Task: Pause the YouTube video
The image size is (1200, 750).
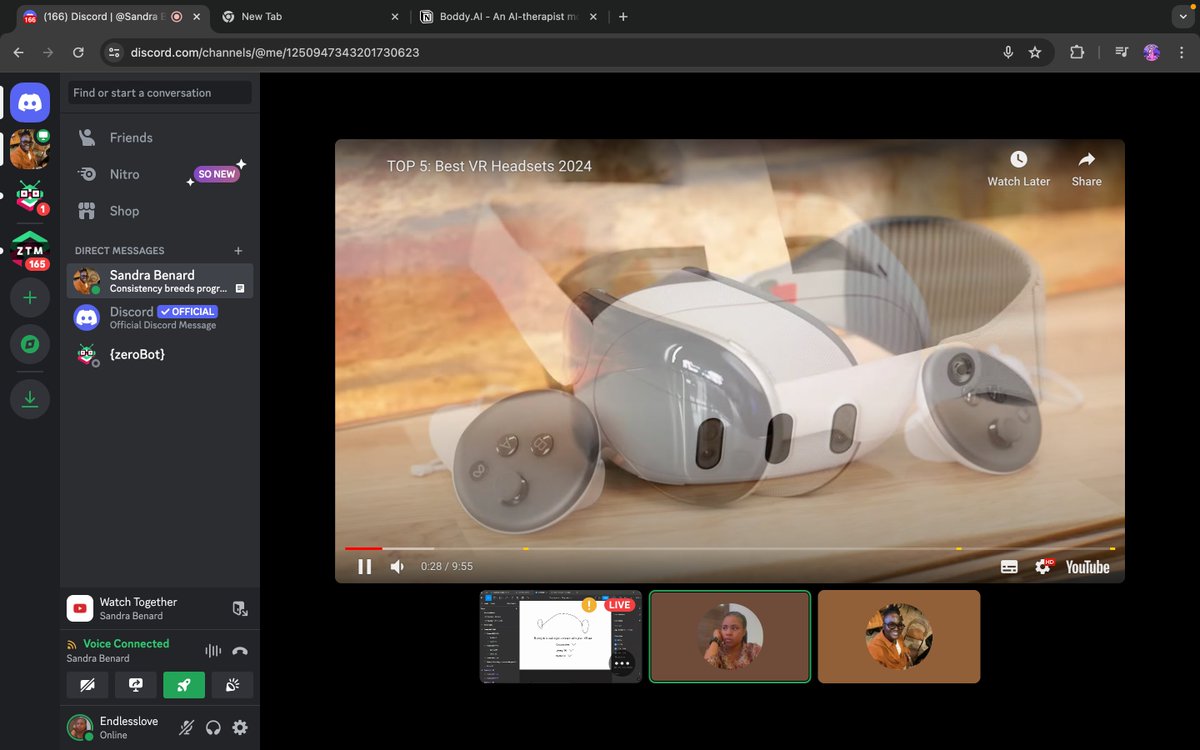Action: 364,567
